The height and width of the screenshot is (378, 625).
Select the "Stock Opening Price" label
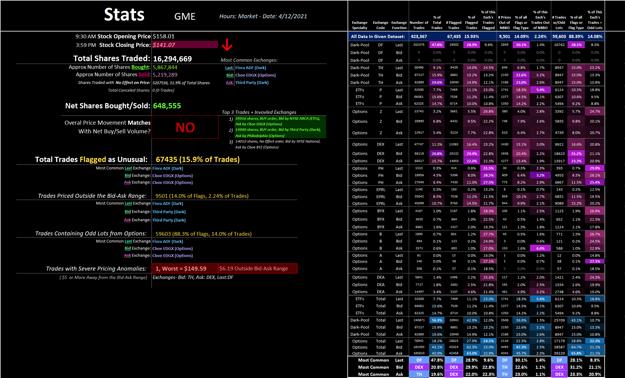[124, 36]
